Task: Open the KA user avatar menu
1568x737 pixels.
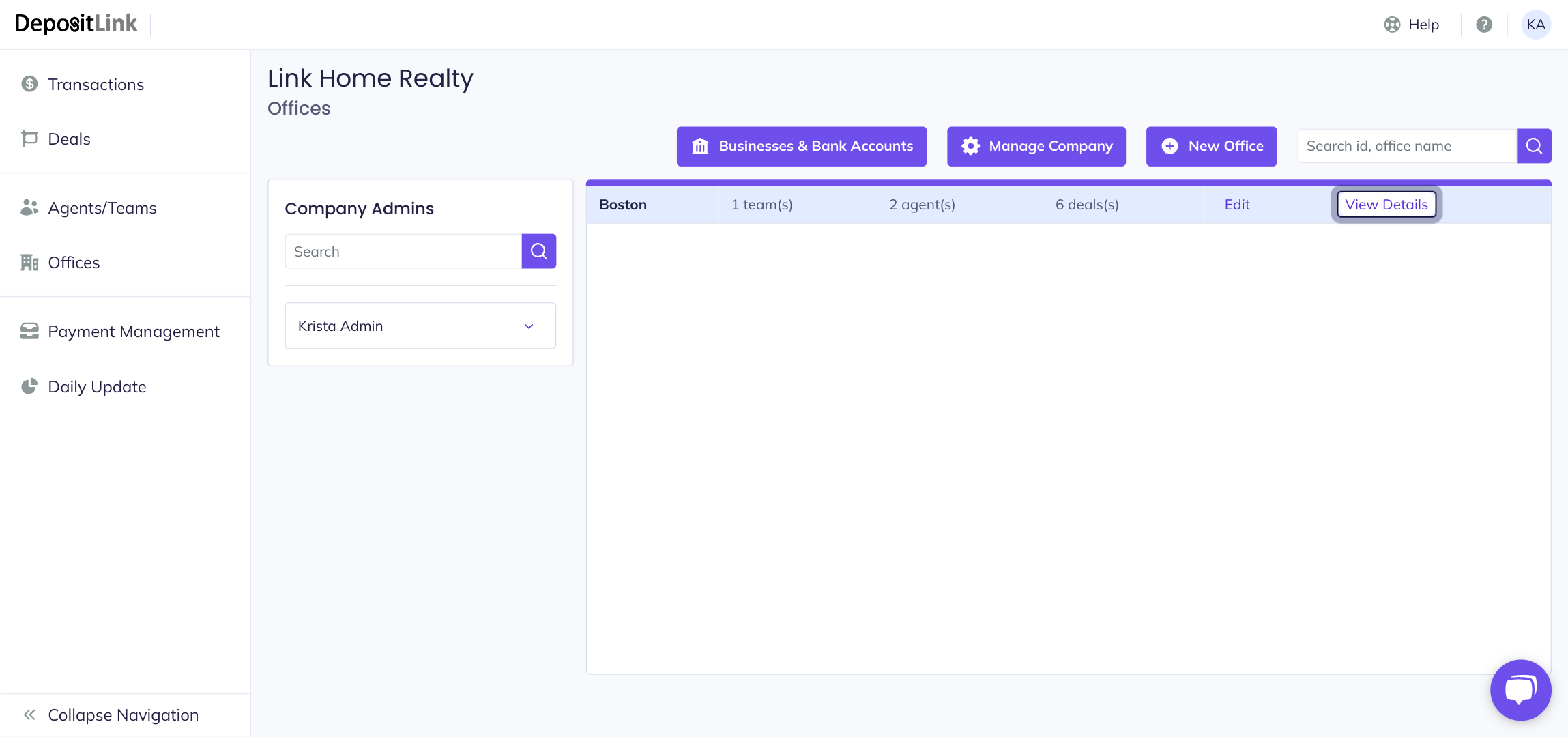Action: pyautogui.click(x=1535, y=25)
